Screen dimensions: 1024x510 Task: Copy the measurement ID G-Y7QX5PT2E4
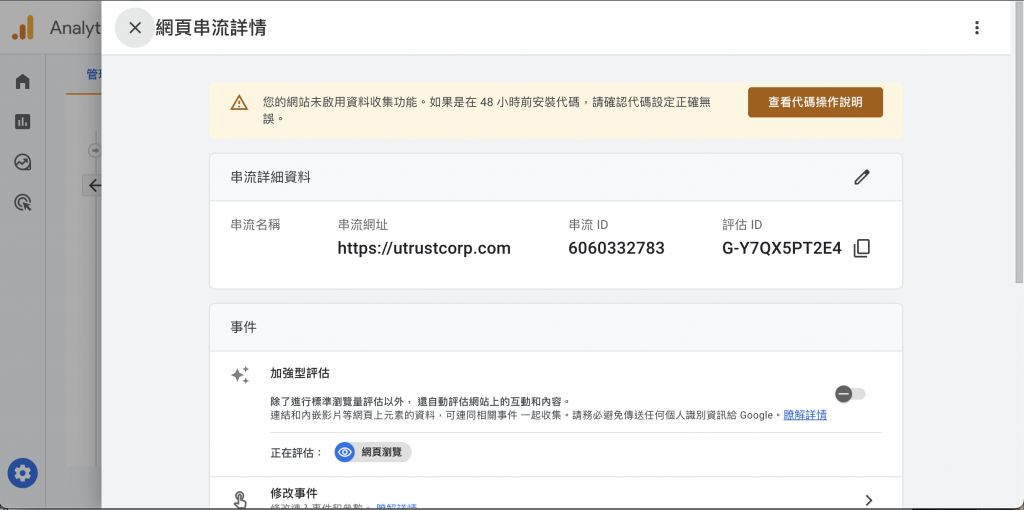coord(862,248)
